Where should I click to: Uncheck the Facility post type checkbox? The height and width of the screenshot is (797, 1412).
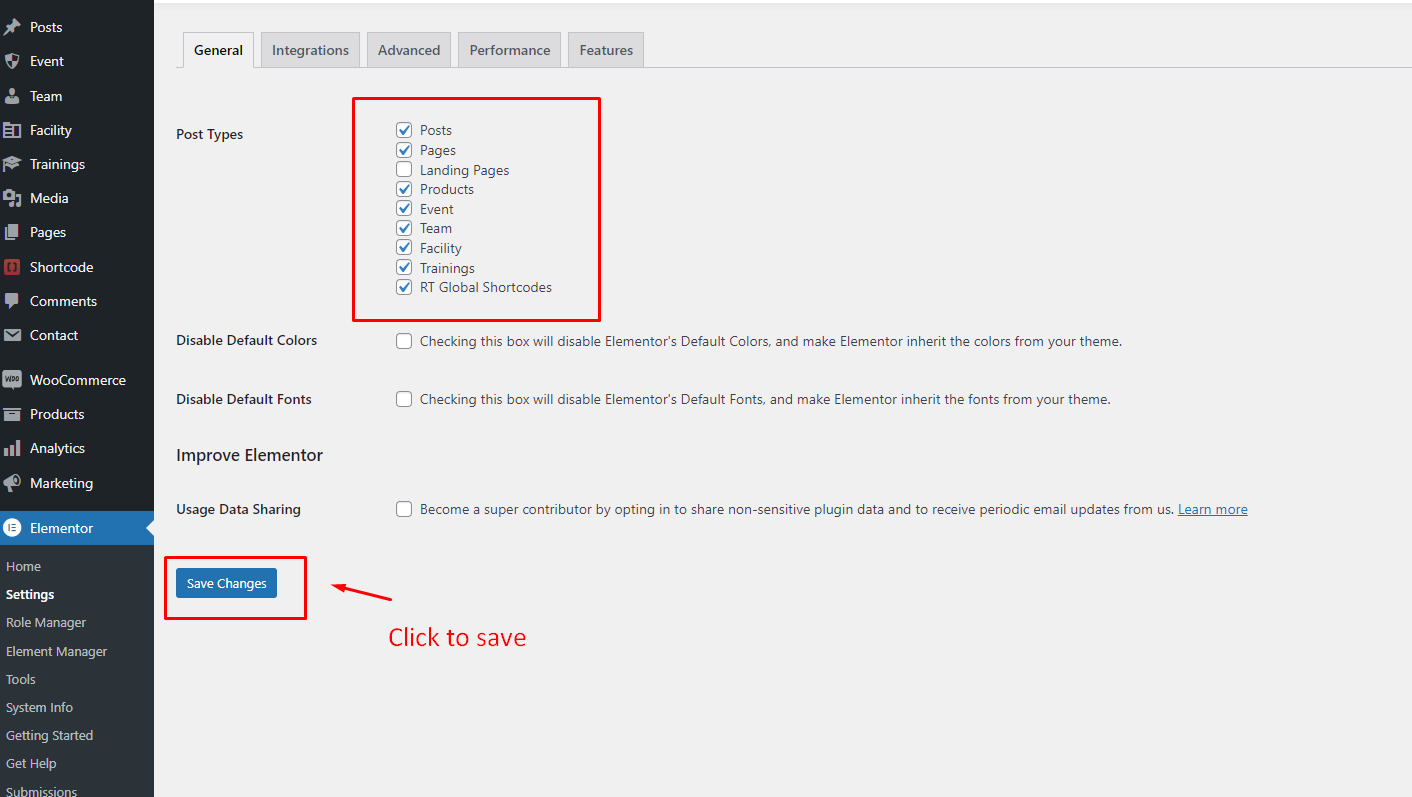tap(404, 248)
